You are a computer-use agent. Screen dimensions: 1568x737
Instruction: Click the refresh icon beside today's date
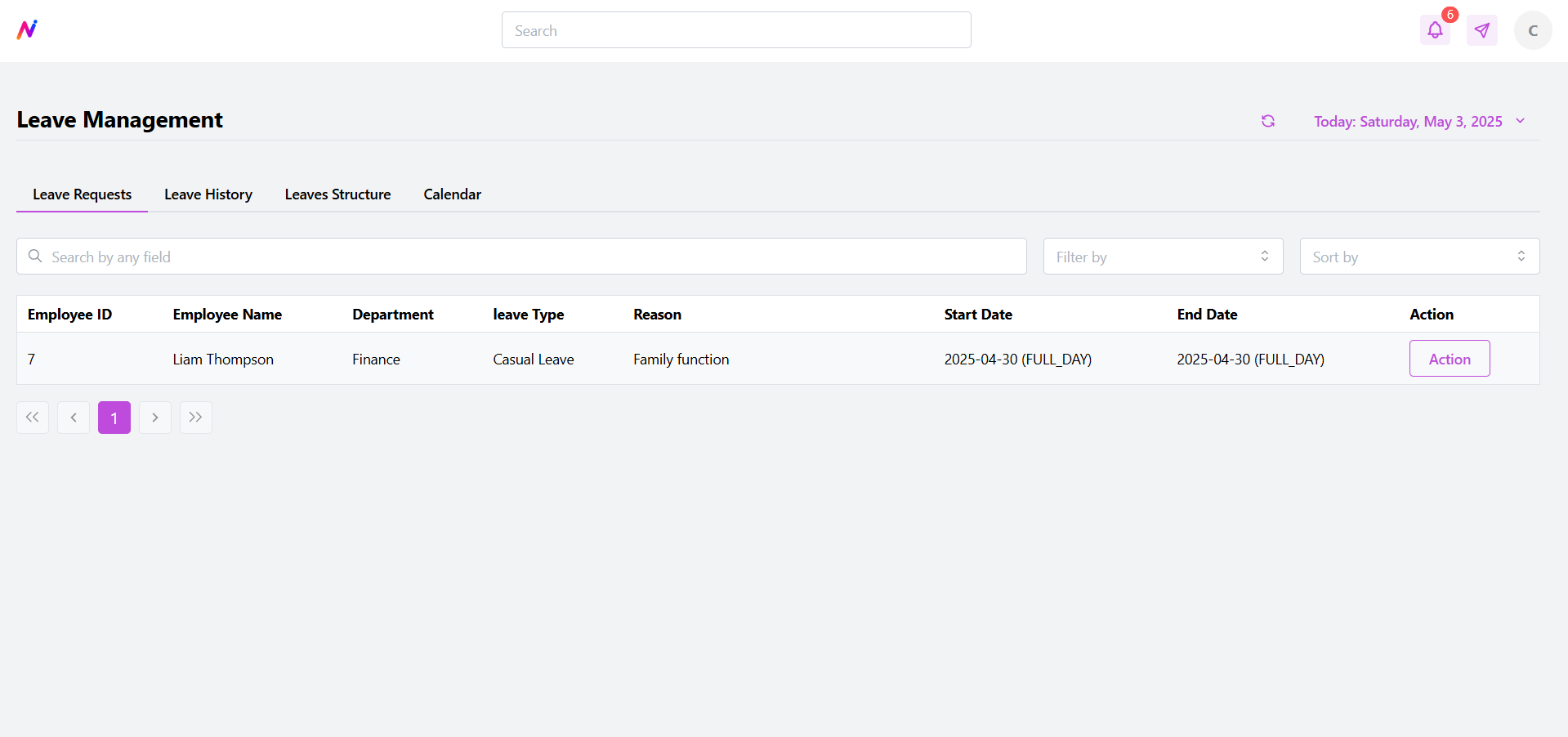coord(1268,121)
